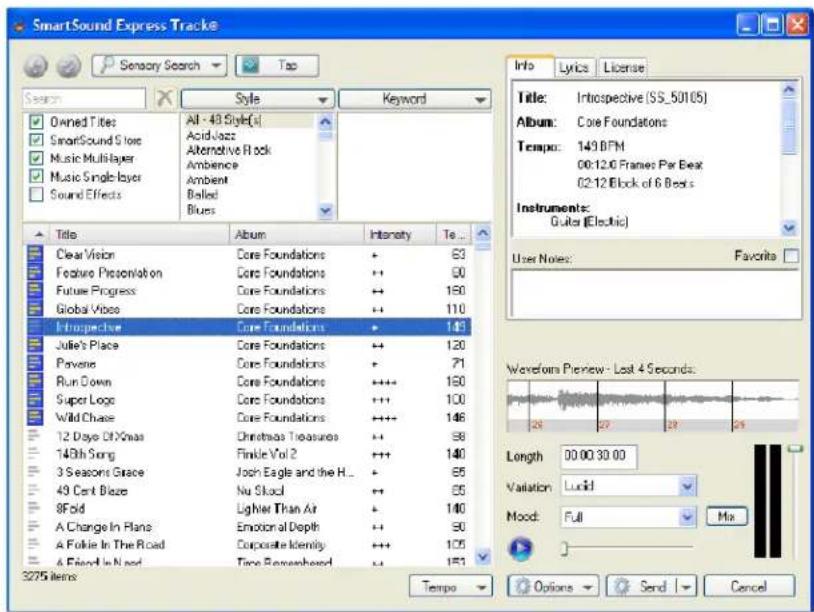The width and height of the screenshot is (814, 612).
Task: Switch to the Info tab
Action: (530, 66)
